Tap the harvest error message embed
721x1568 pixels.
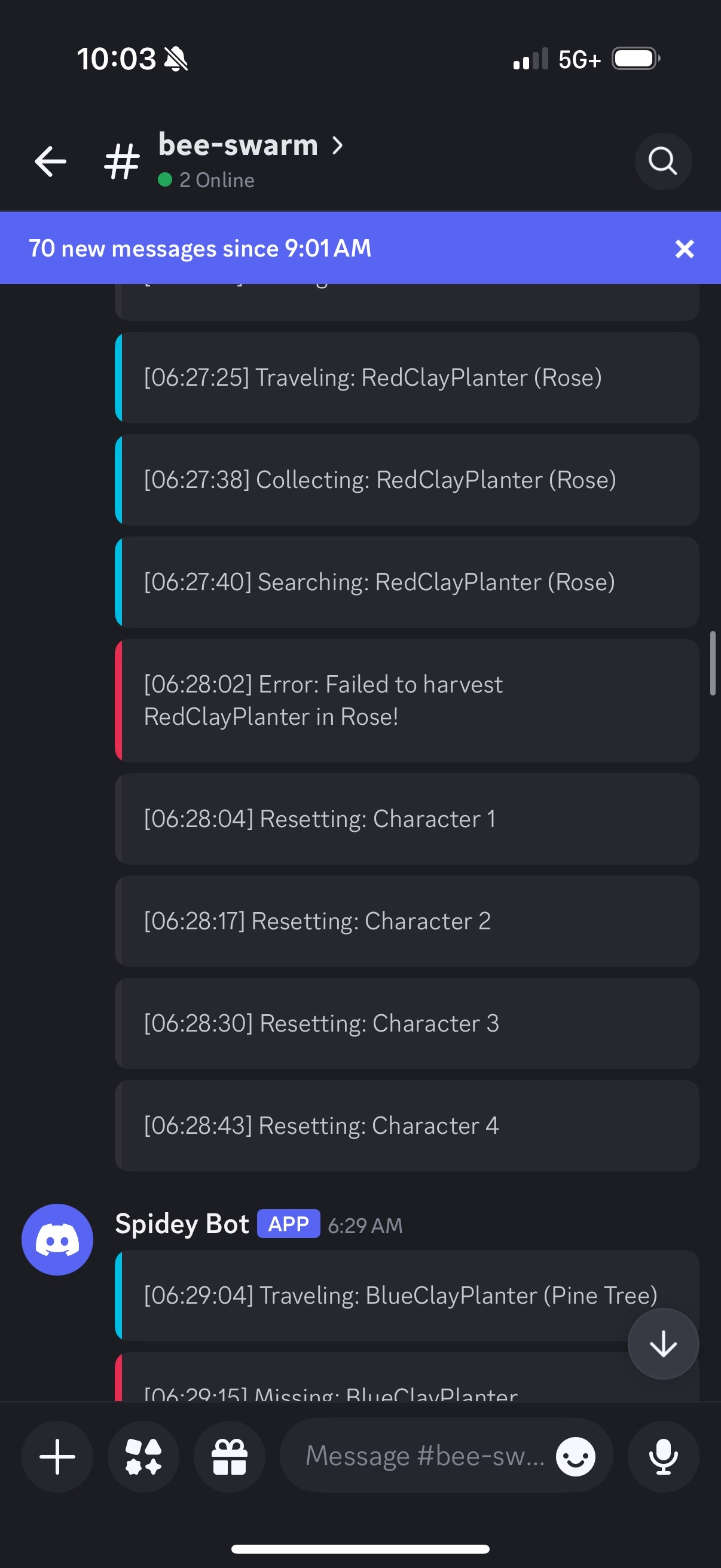coord(407,701)
